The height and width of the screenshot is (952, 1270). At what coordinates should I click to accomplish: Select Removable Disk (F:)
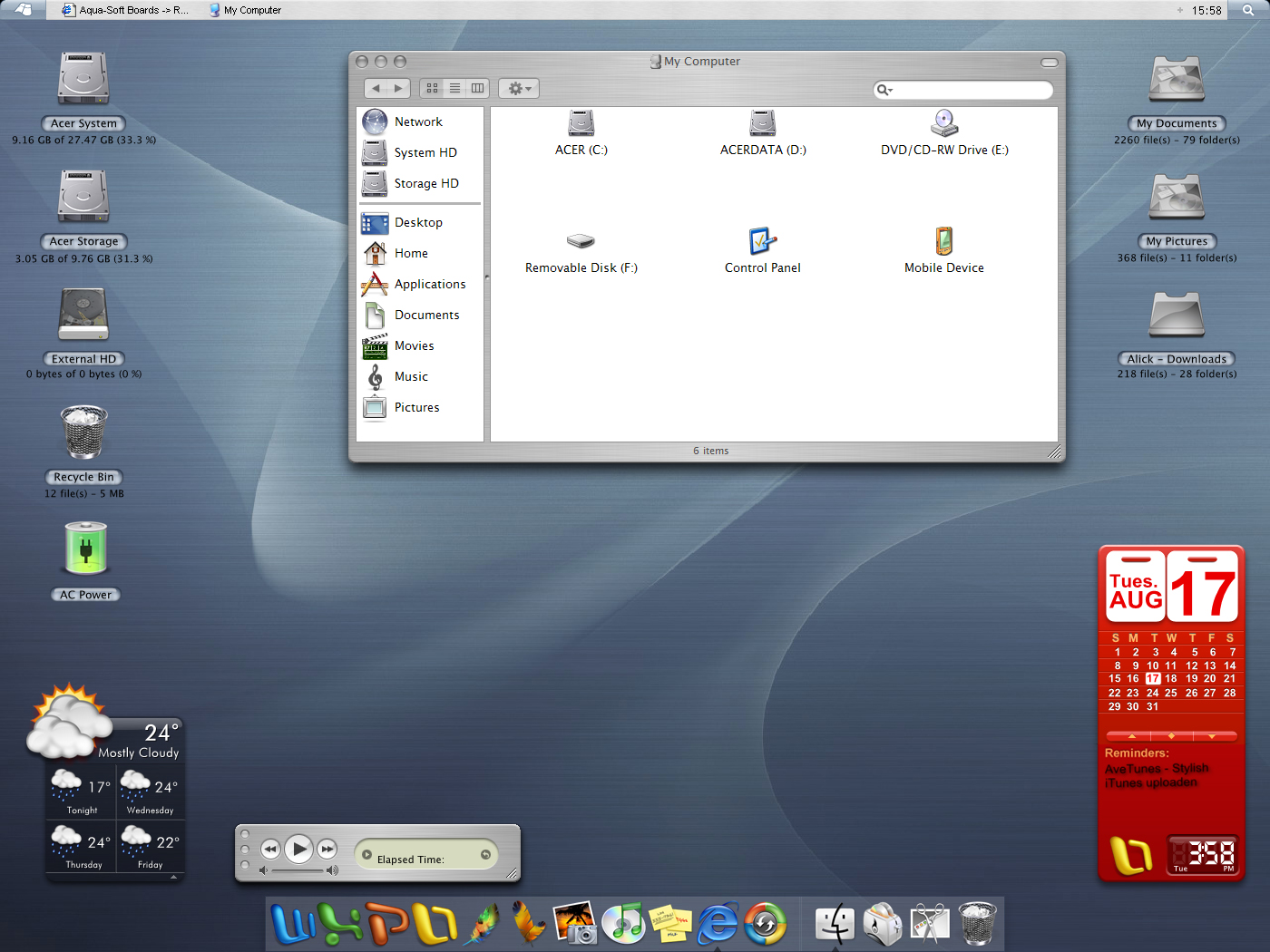(581, 251)
